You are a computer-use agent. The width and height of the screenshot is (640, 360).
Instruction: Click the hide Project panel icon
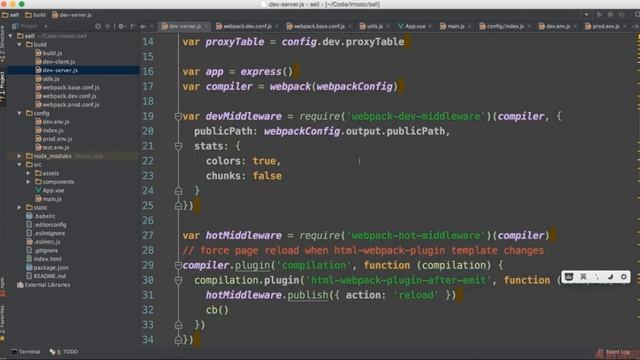(133, 26)
